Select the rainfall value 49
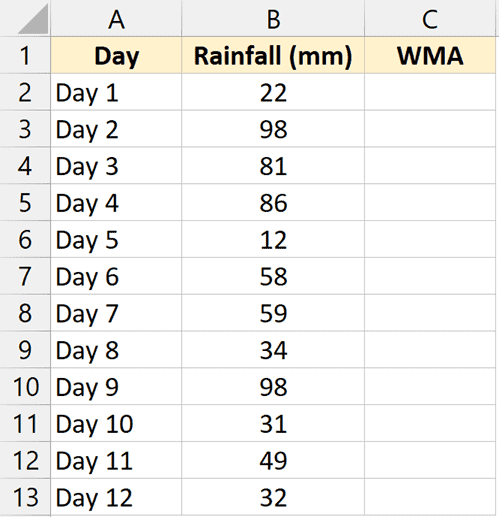This screenshot has width=500, height=517. (x=273, y=460)
